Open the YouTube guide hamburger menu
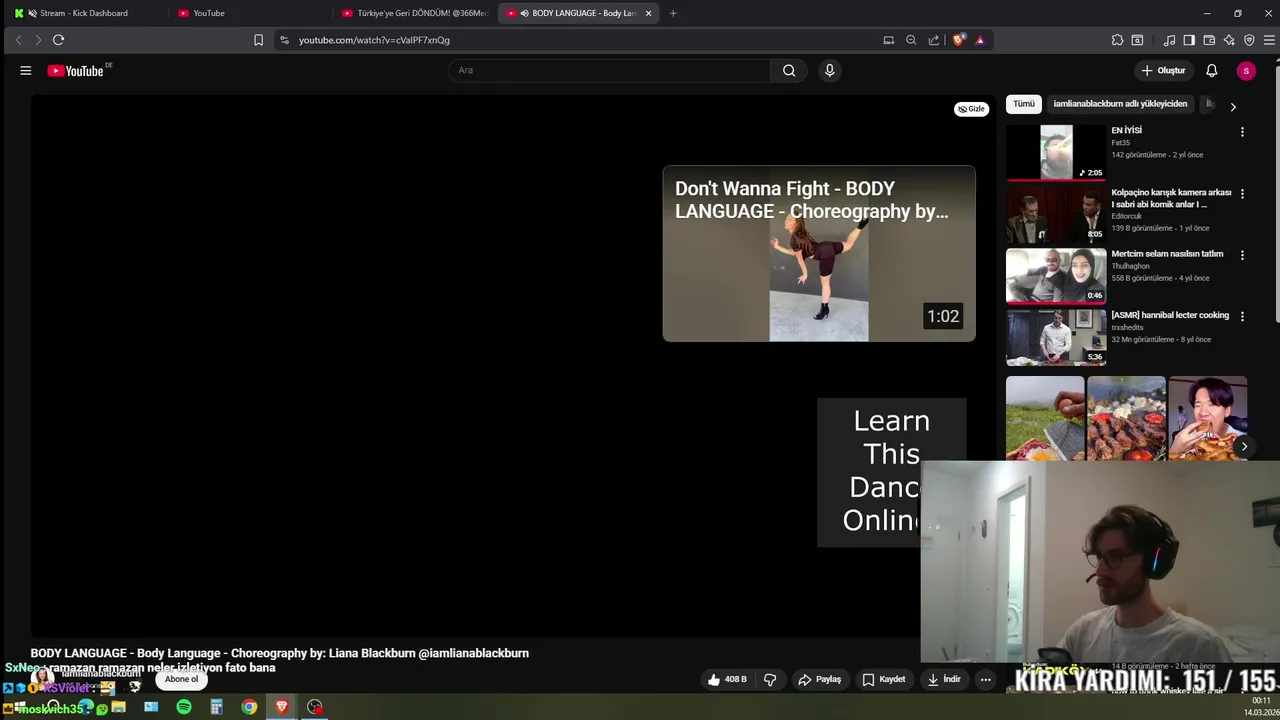 pos(26,70)
